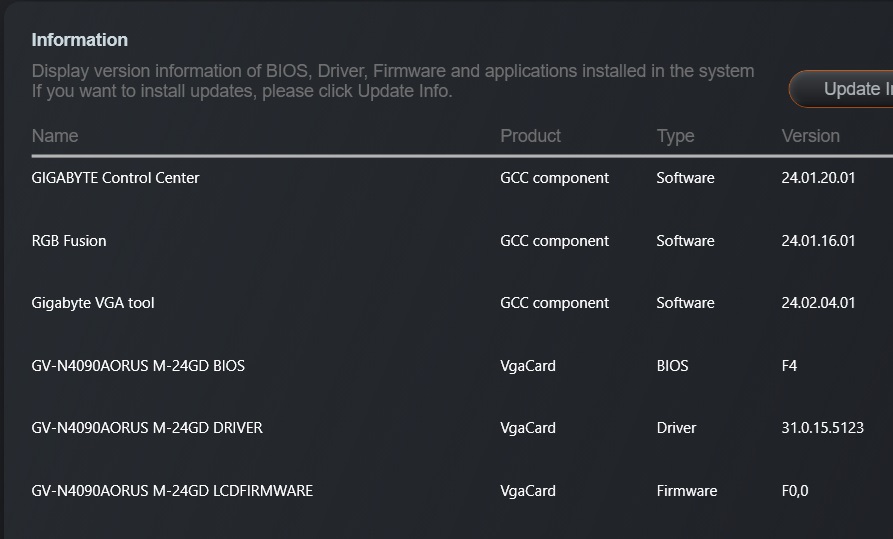Click the firmware version F0,0 cell
The image size is (893, 539).
tap(795, 491)
